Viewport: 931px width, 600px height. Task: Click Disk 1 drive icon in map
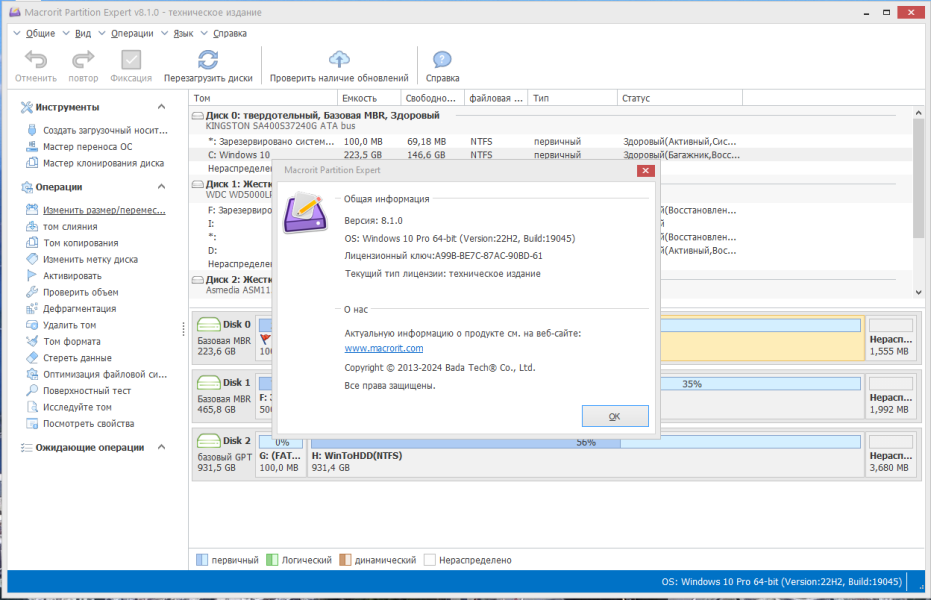click(208, 383)
